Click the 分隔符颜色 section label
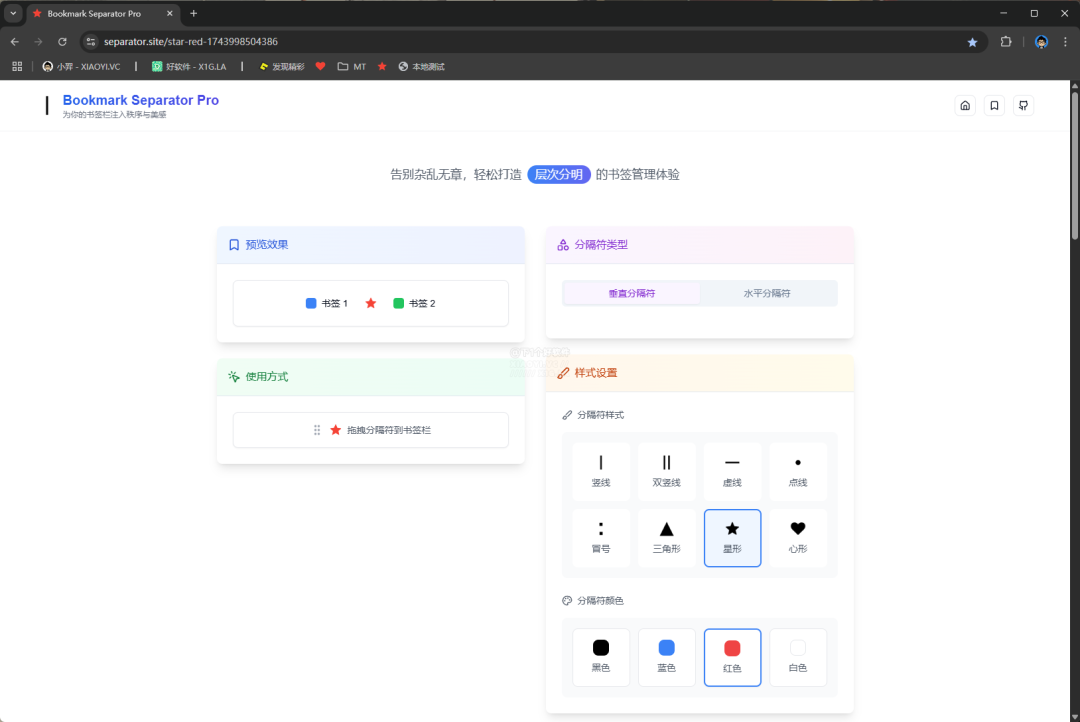 click(x=600, y=601)
